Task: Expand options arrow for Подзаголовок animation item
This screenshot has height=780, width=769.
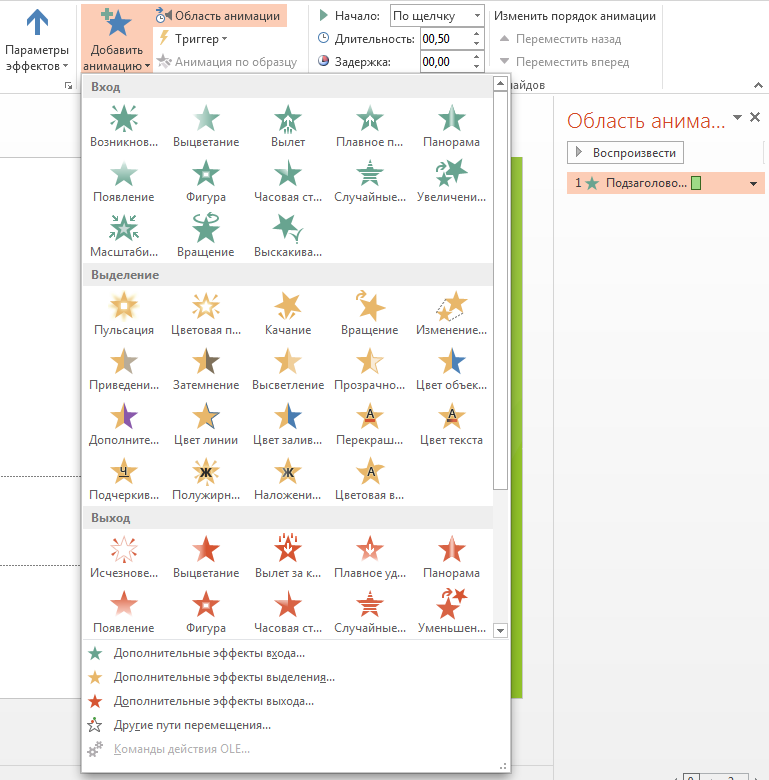Action: (x=754, y=184)
